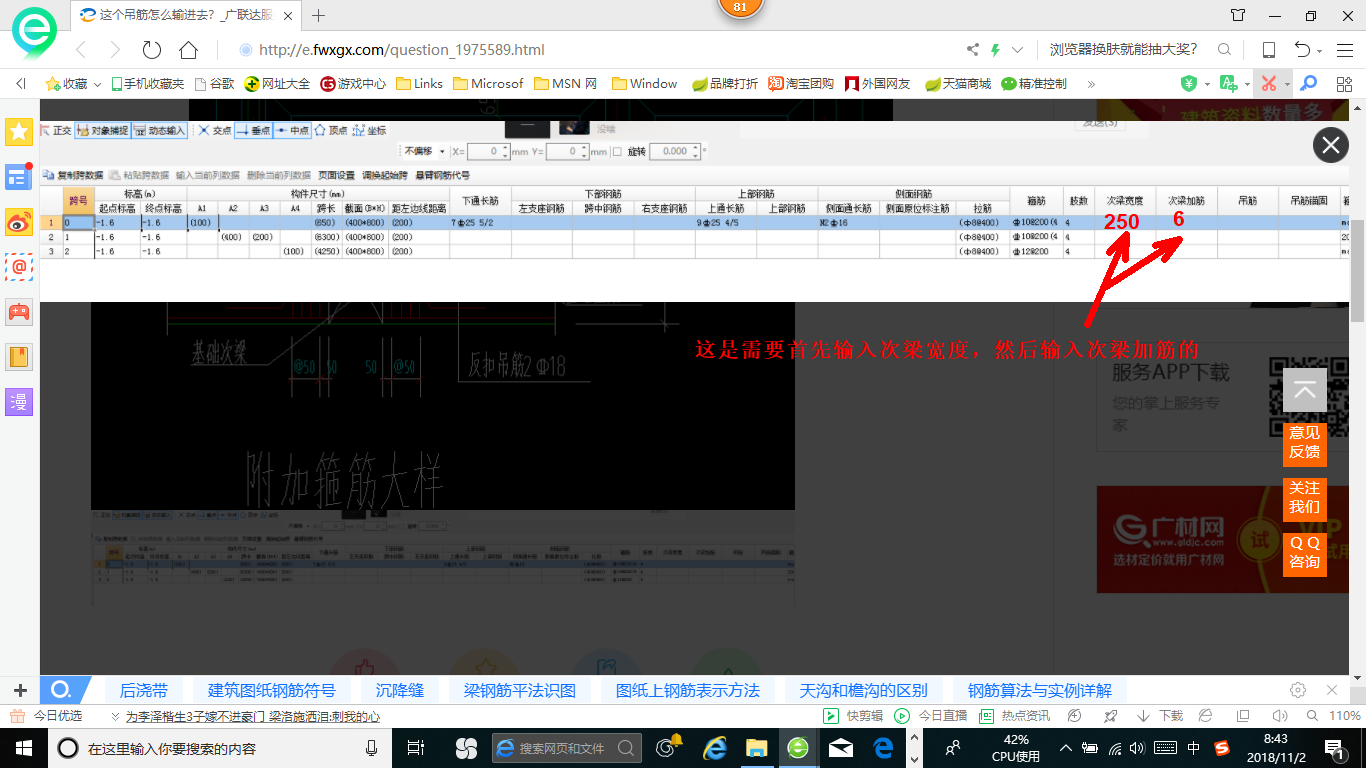Click the taskbar search box

[220, 748]
